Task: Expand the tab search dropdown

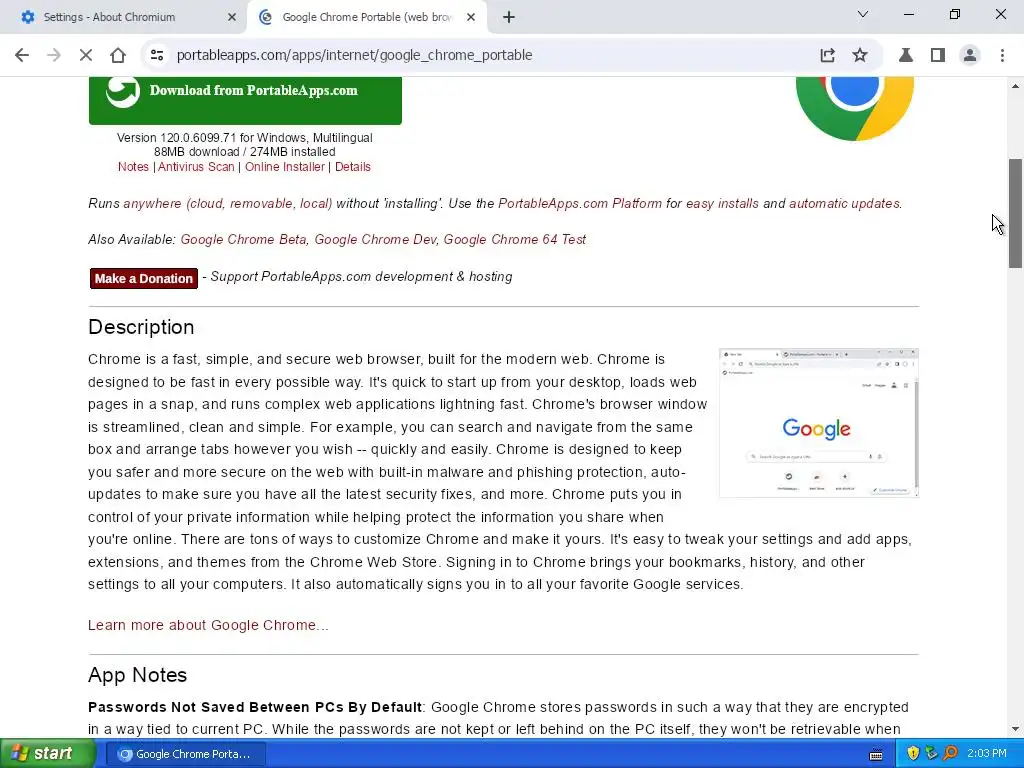Action: coord(863,14)
